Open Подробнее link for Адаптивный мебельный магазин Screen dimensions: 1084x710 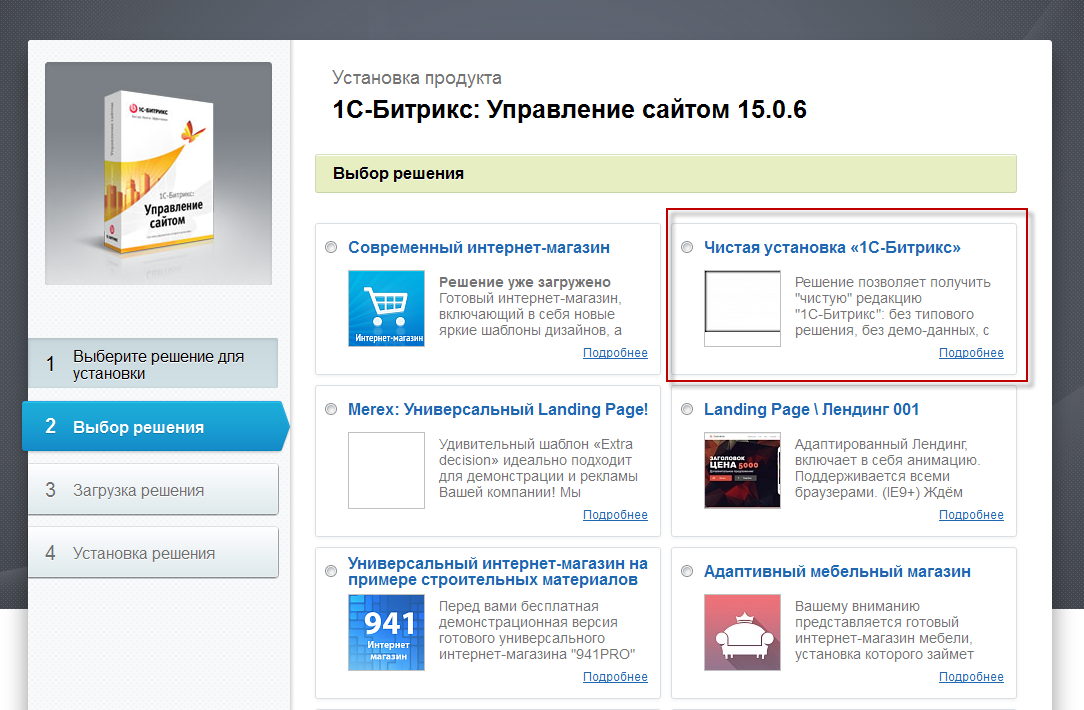tap(971, 677)
